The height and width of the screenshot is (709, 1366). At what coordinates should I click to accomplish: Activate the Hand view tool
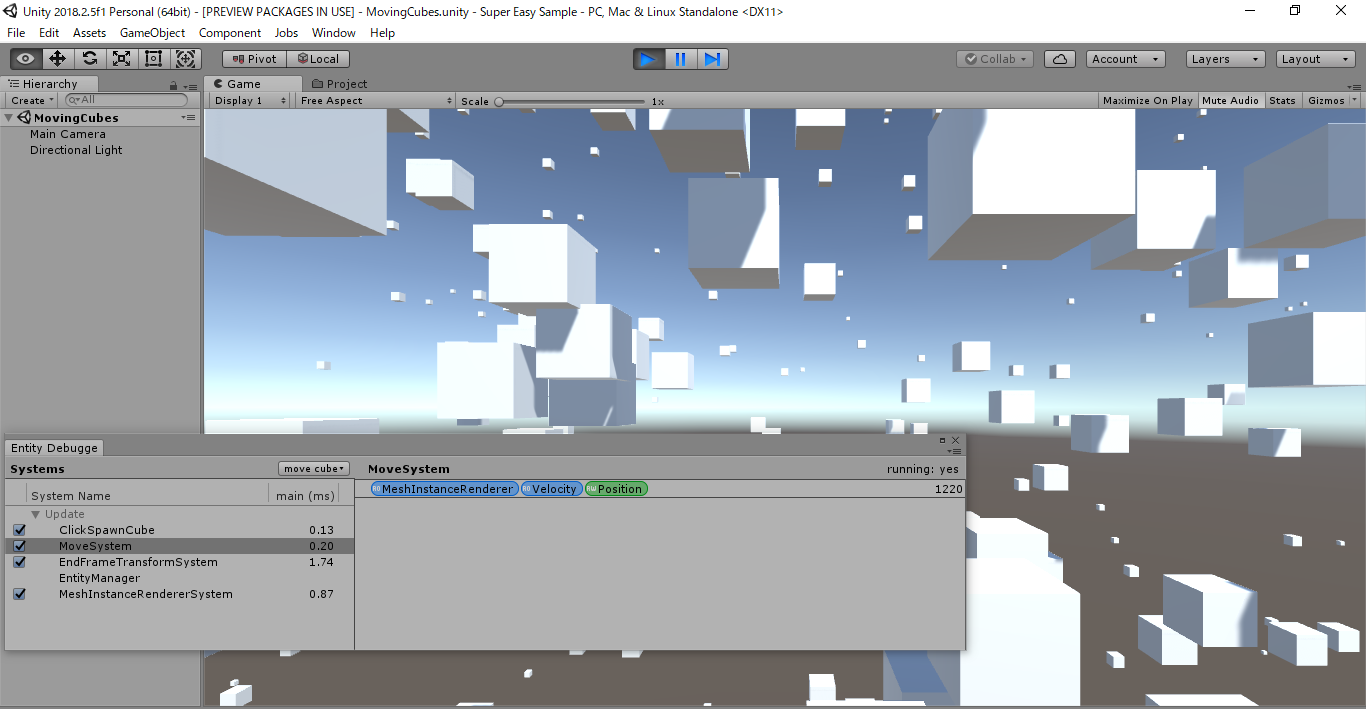(x=25, y=58)
